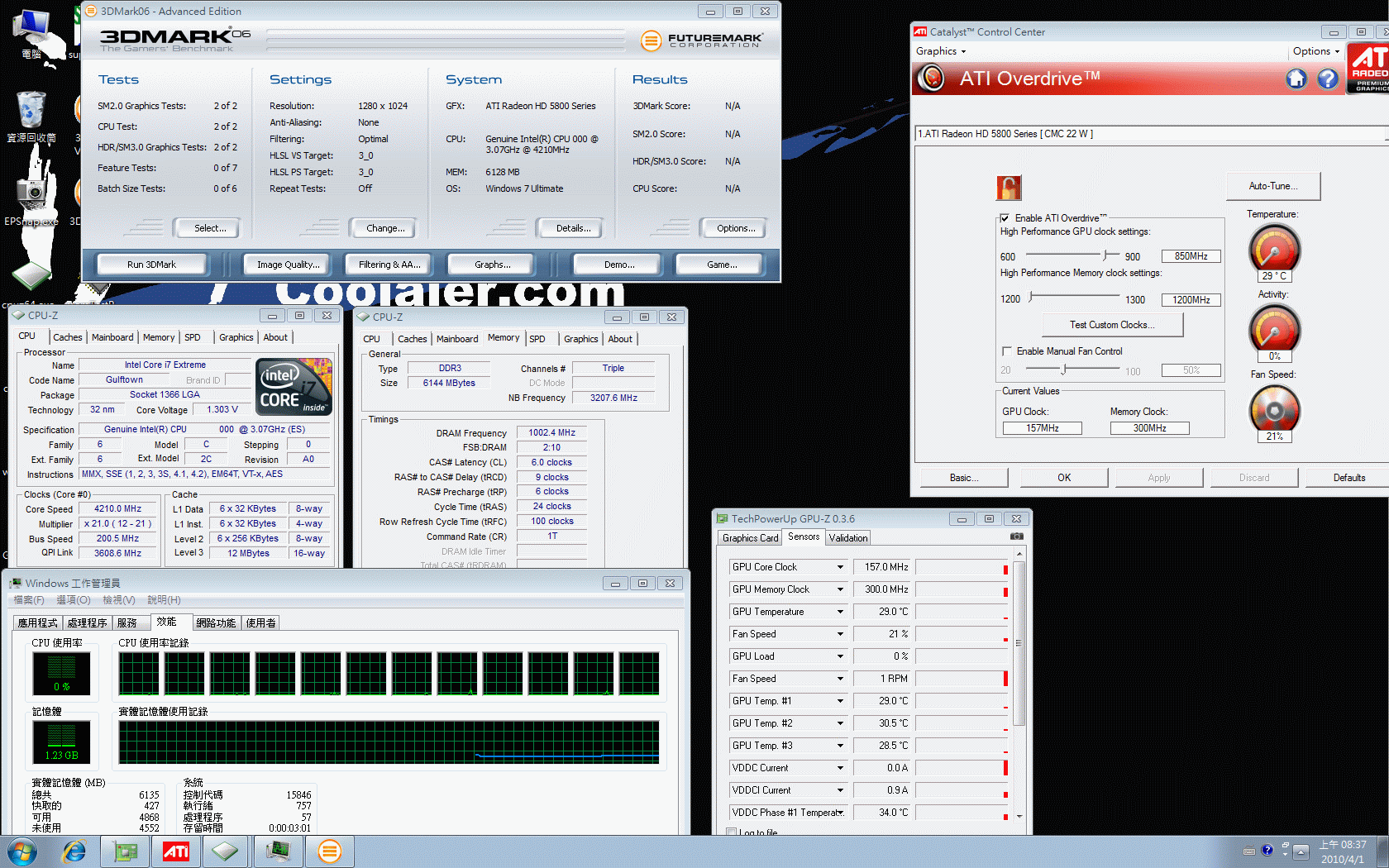Click the 1200MHz memory clock field
The height and width of the screenshot is (868, 1389).
(1191, 300)
